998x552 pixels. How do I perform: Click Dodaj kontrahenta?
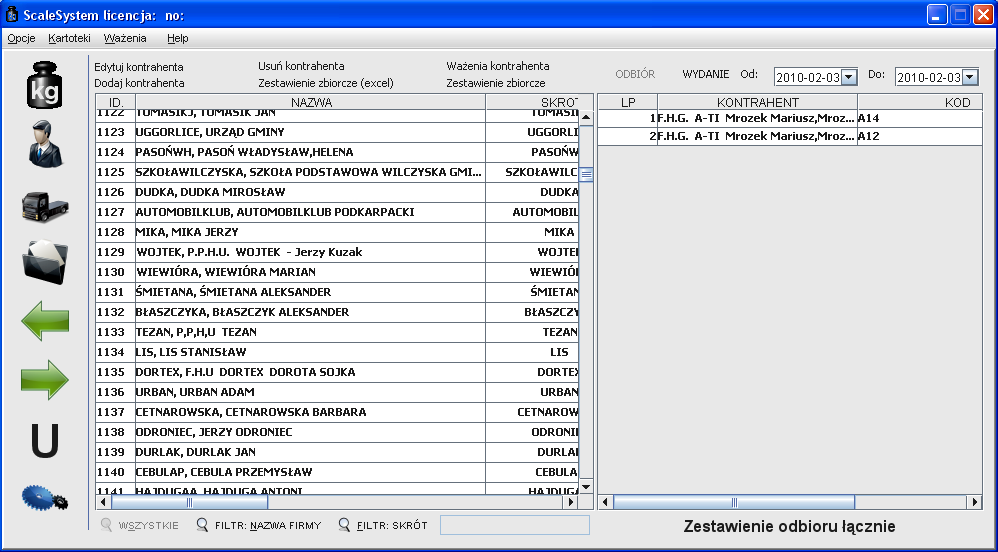pos(139,83)
